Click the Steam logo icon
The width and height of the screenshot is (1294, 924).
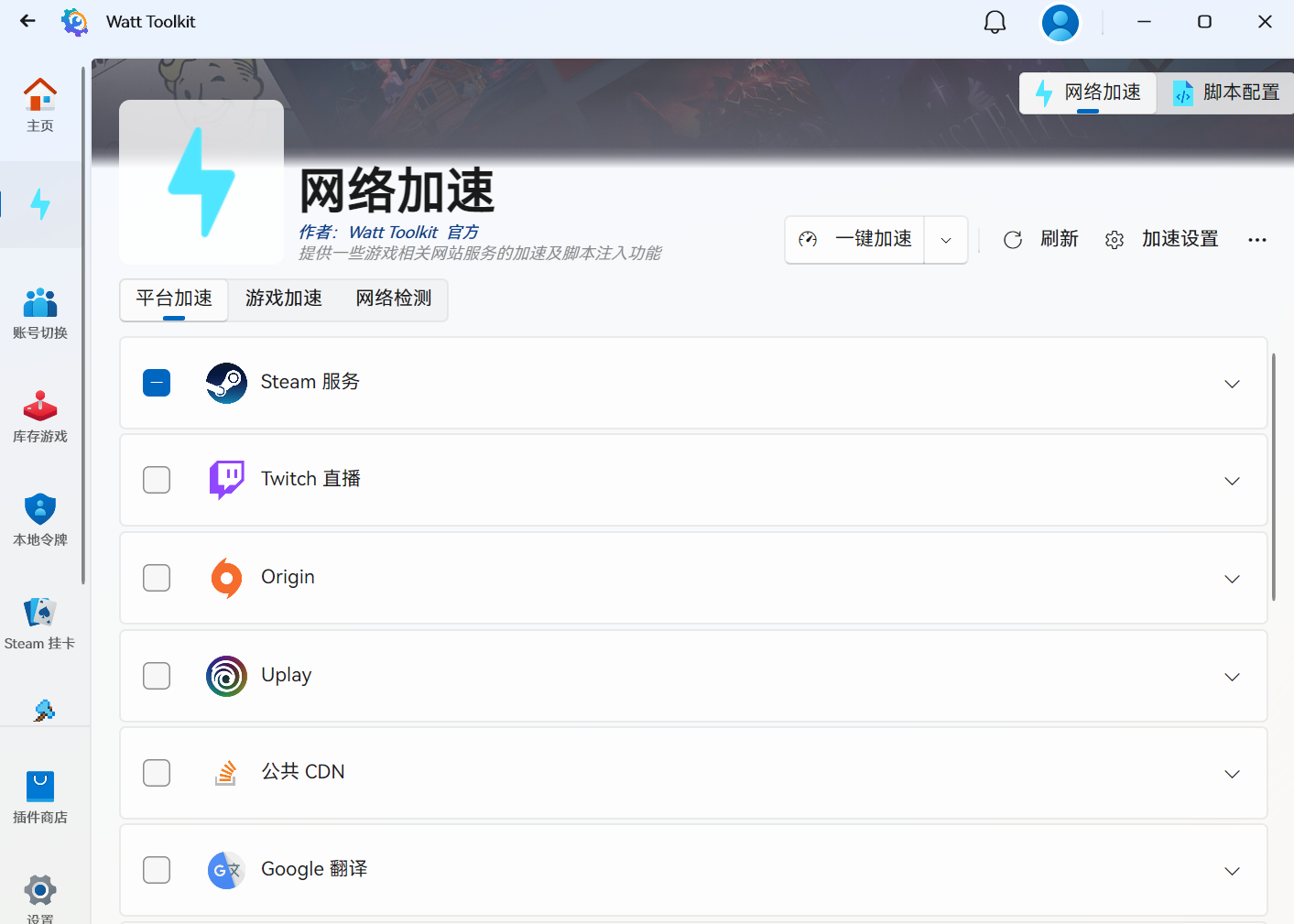pos(226,383)
